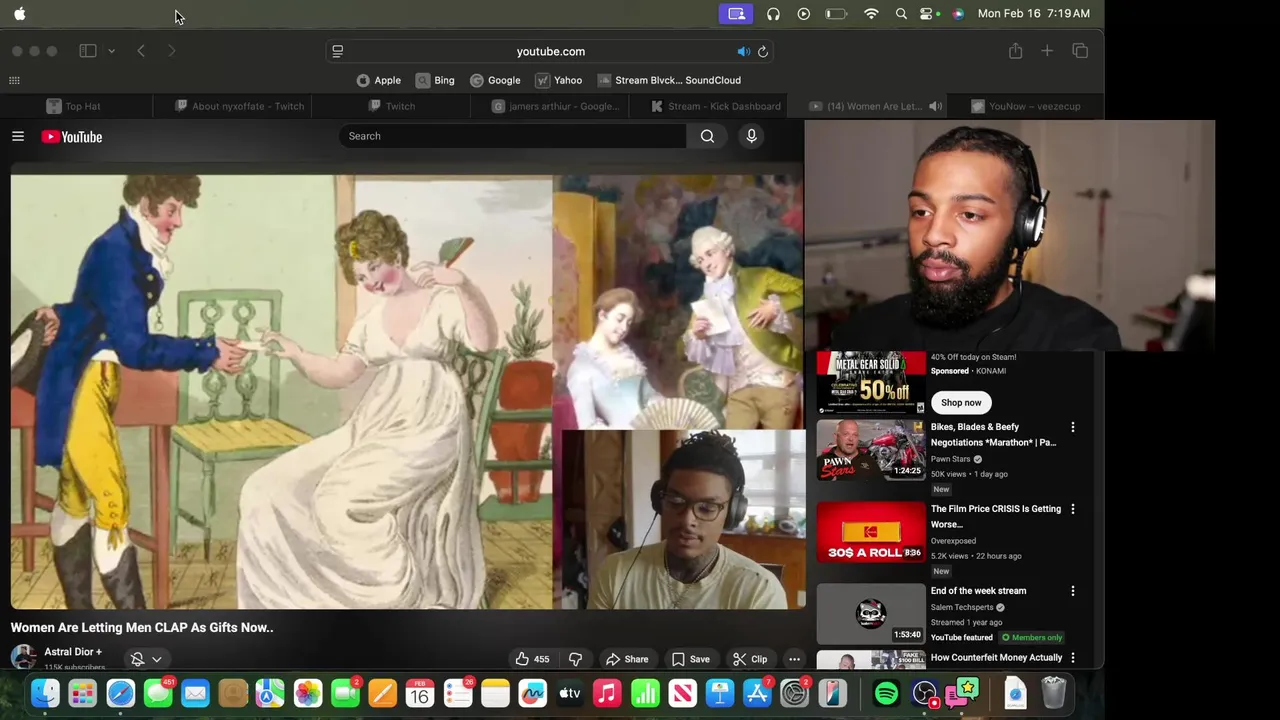Open the bookmarks grid icon
Image resolution: width=1280 pixels, height=720 pixels.
pos(14,80)
